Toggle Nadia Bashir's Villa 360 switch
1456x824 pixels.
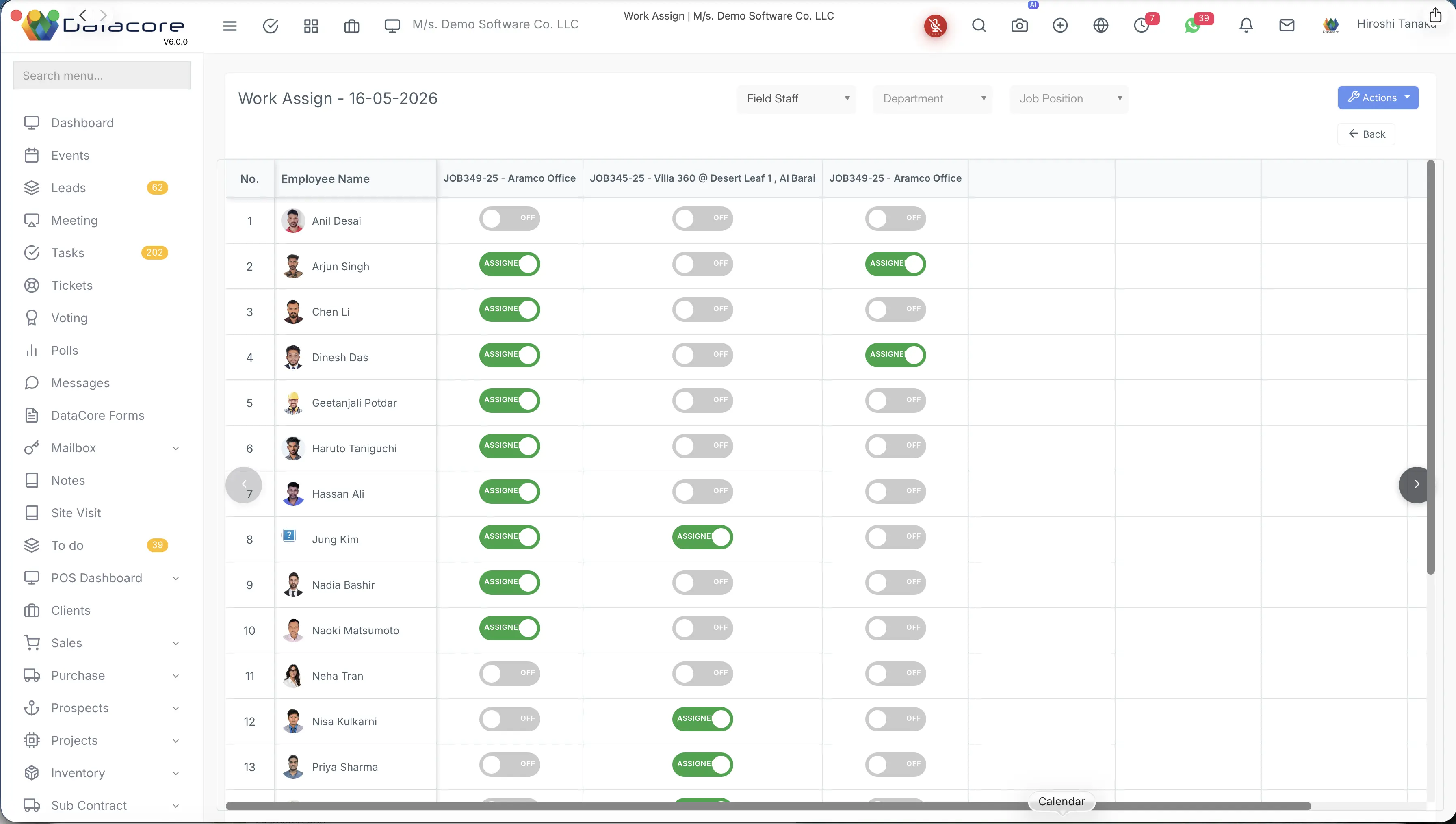click(702, 582)
